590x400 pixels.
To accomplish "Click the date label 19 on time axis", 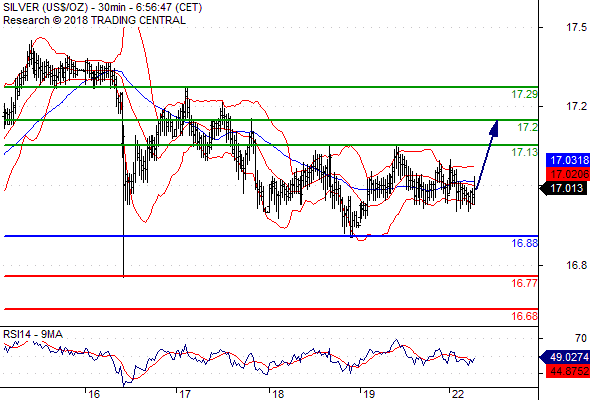I will pos(368,394).
